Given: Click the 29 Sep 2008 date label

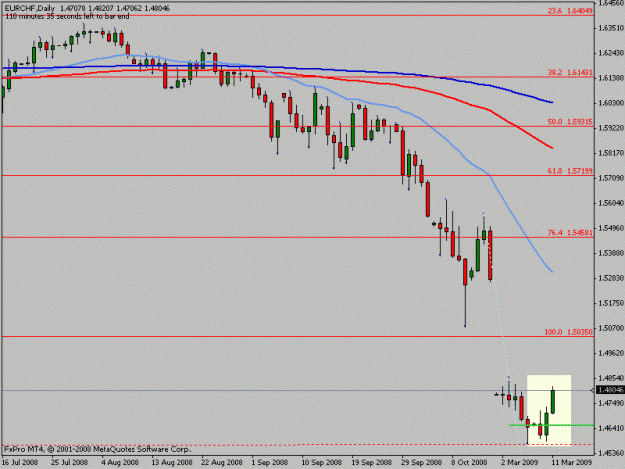Looking at the screenshot, I should click(x=422, y=463).
